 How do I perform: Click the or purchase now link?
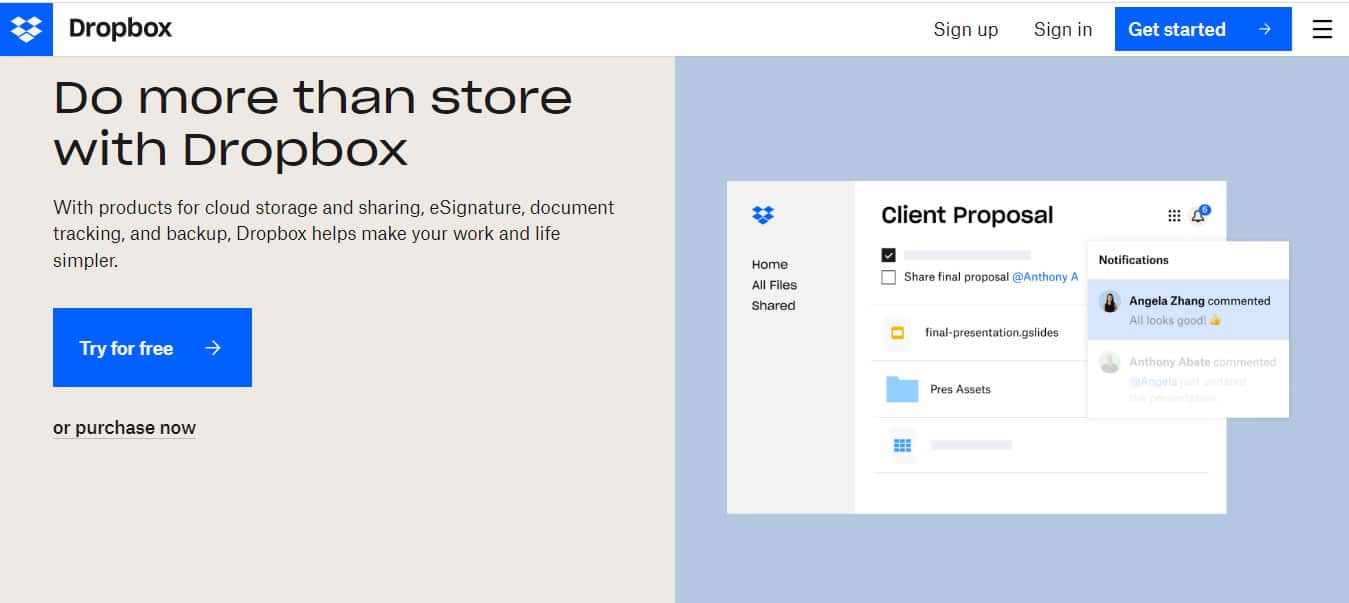[124, 428]
